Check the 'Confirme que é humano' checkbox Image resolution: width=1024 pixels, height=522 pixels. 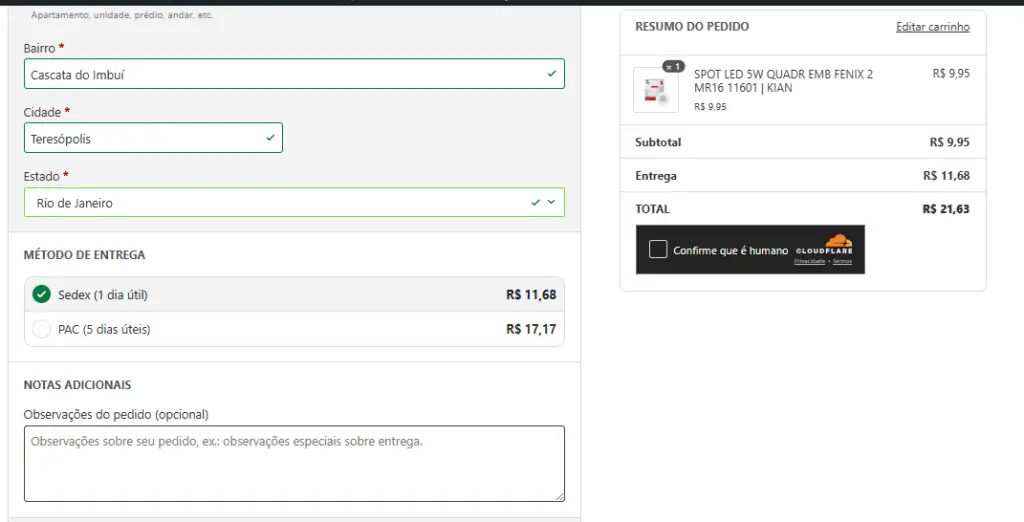tap(657, 250)
